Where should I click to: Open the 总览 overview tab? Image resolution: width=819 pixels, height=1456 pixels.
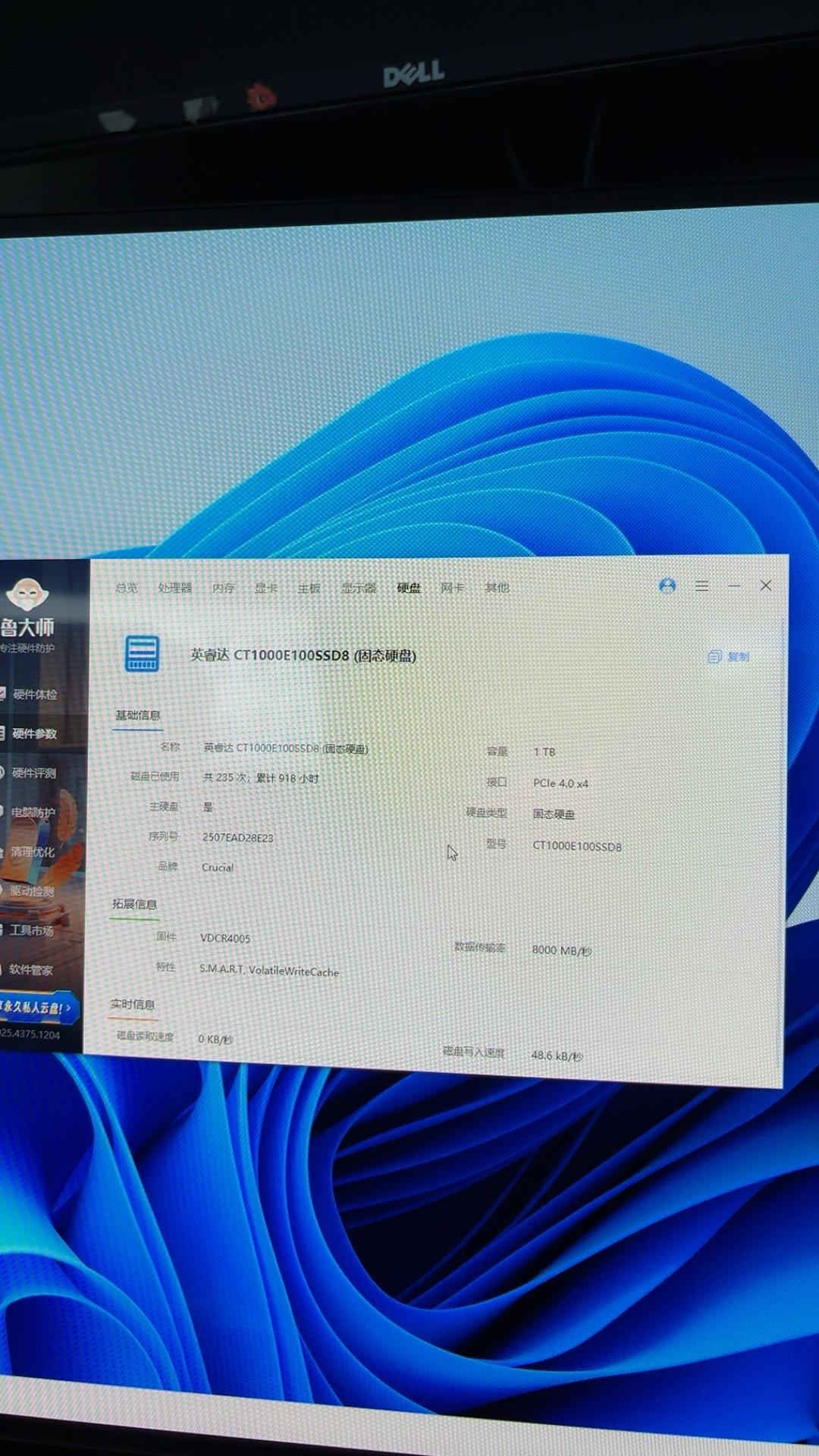point(127,588)
